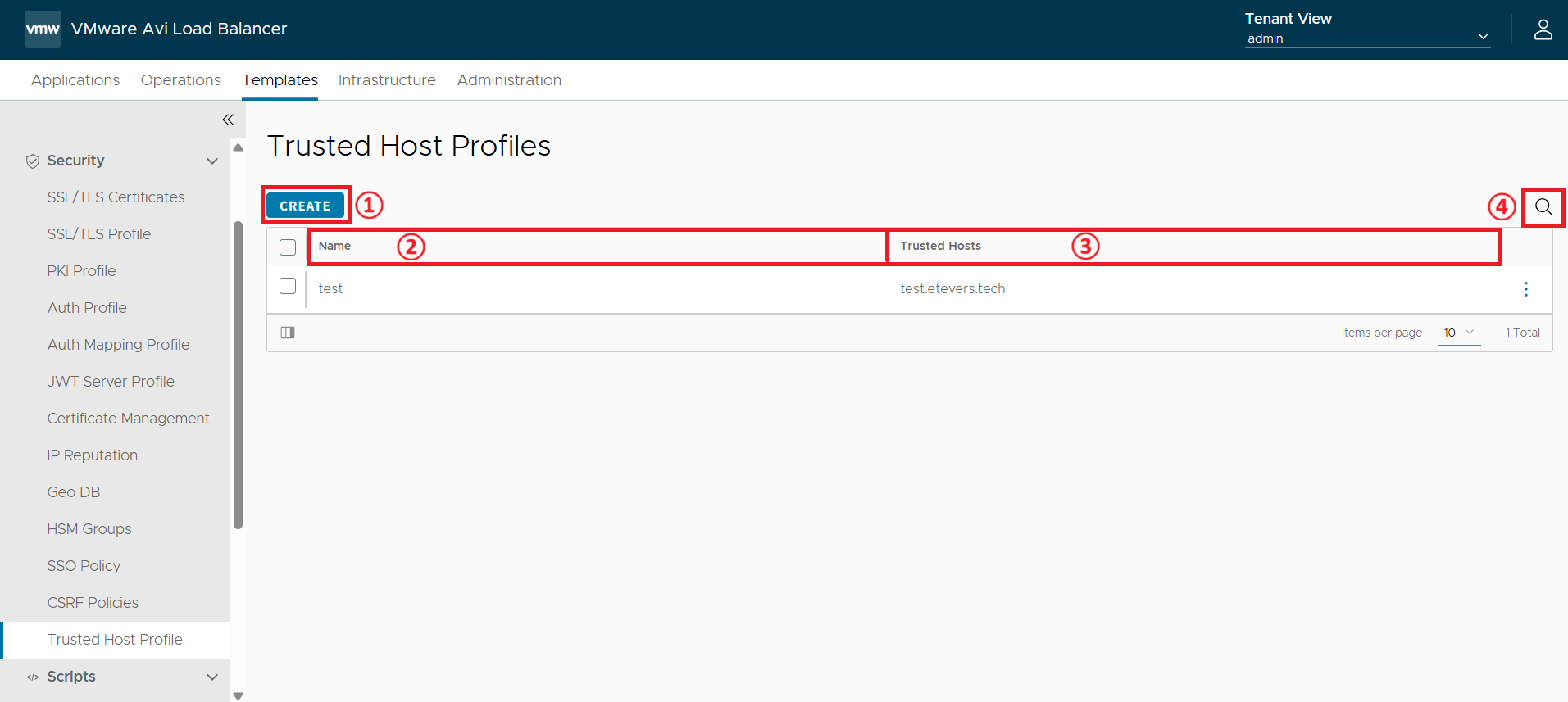Switch to the Applications tab
Viewport: 1568px width, 702px height.
click(75, 80)
